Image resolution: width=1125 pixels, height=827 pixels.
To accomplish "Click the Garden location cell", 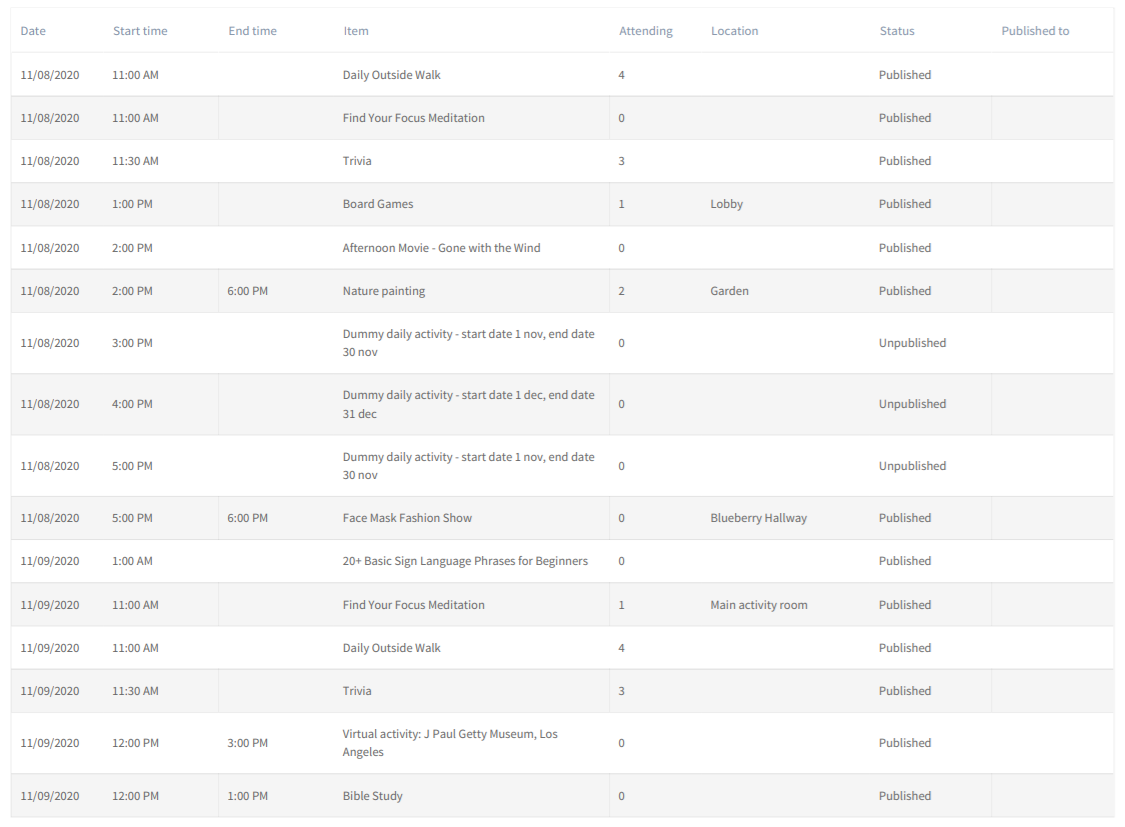I will pyautogui.click(x=729, y=291).
